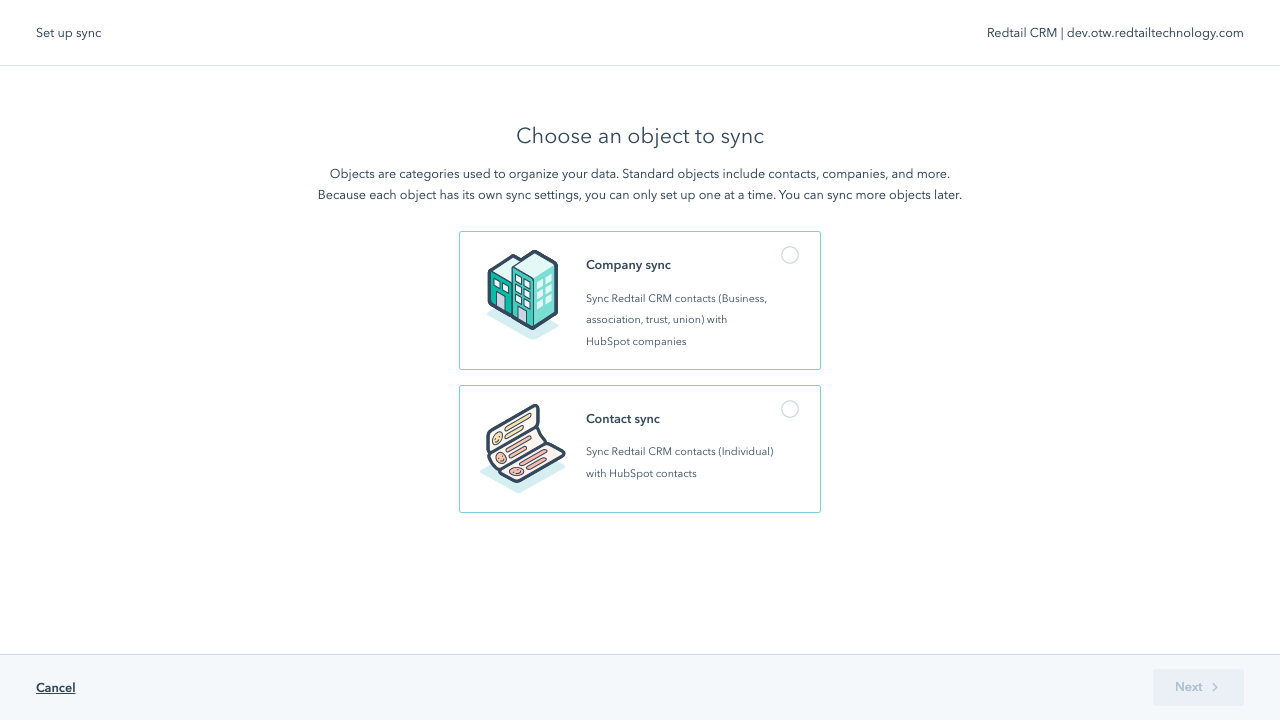
Task: Click the objects explanation paragraph
Action: point(640,184)
